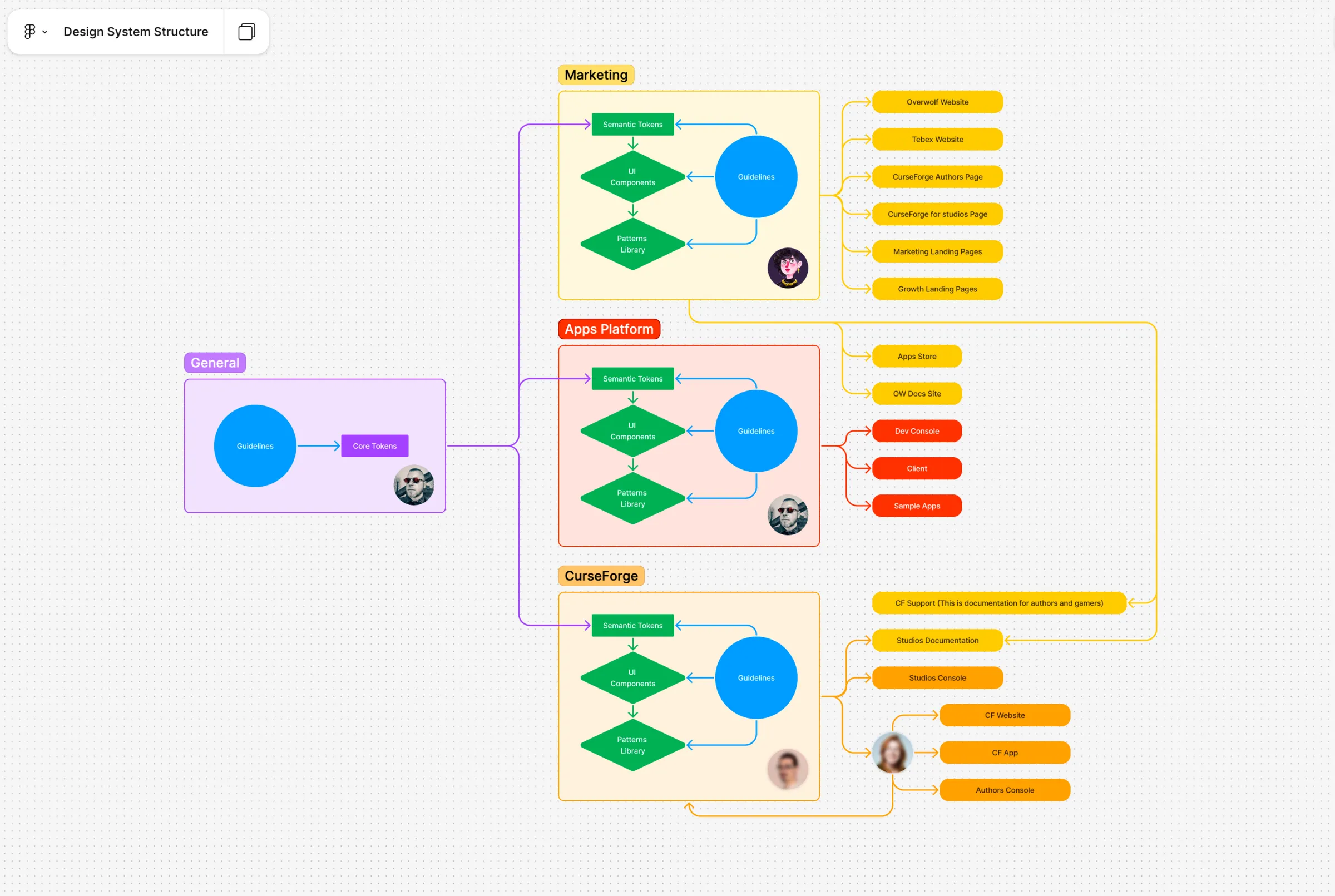Open the Figma main menu icon
This screenshot has height=896, width=1335.
29,32
